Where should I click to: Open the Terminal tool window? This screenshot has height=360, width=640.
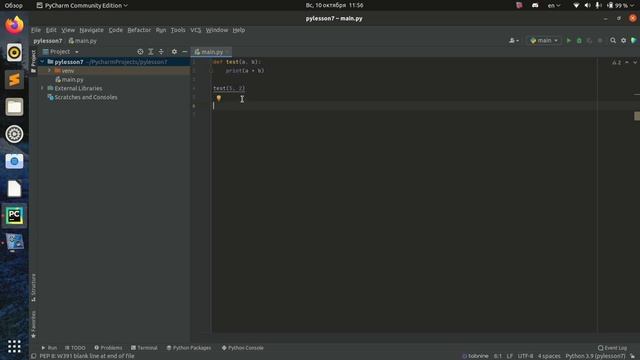144,348
